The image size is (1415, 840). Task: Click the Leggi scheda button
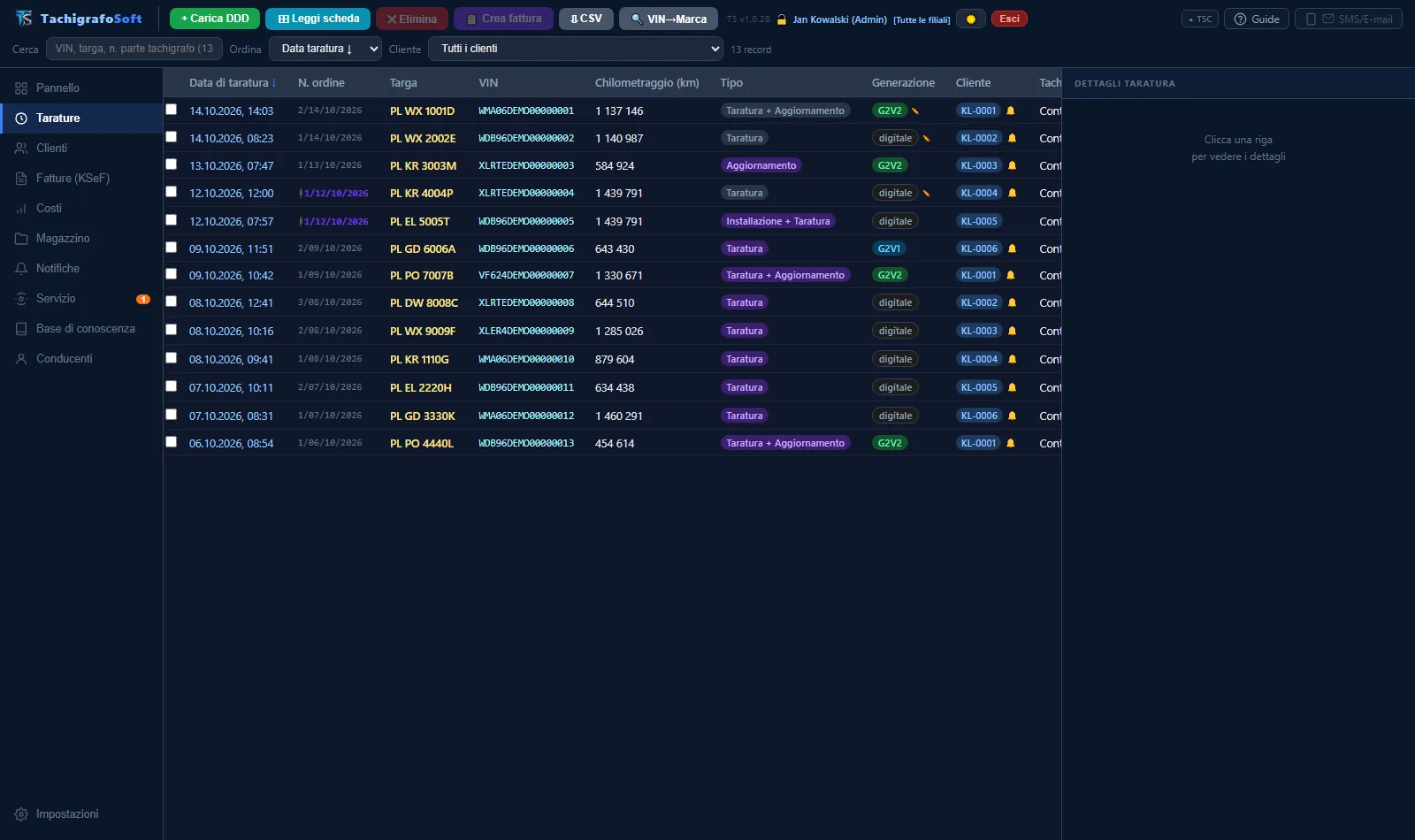[318, 19]
